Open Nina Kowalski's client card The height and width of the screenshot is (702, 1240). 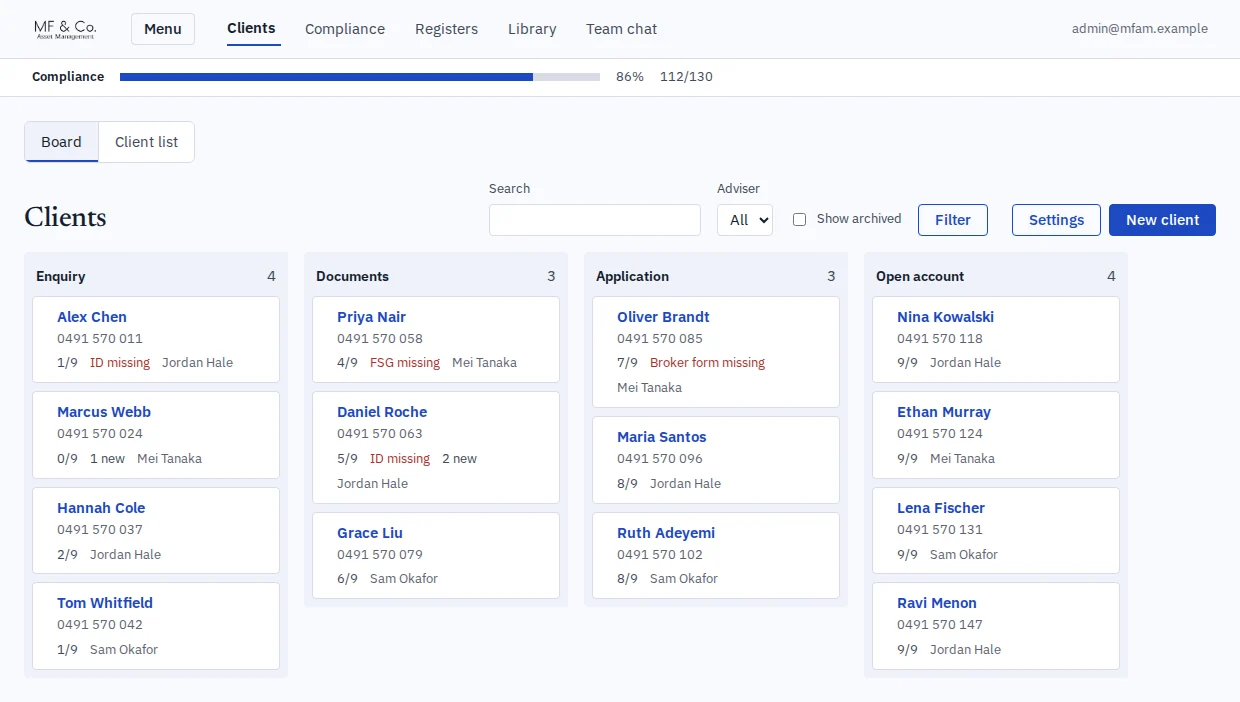(x=996, y=339)
